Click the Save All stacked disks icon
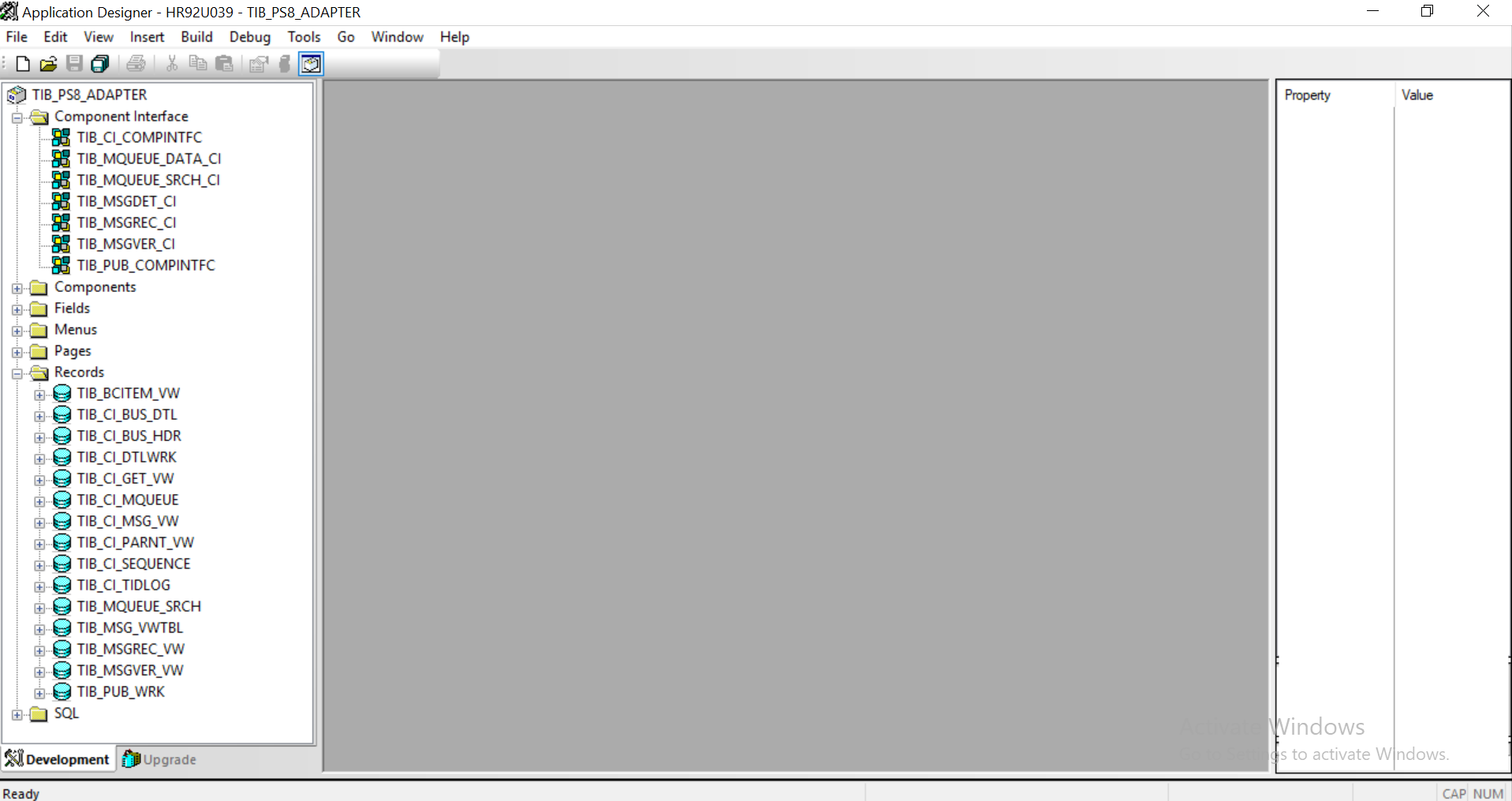 (x=100, y=64)
